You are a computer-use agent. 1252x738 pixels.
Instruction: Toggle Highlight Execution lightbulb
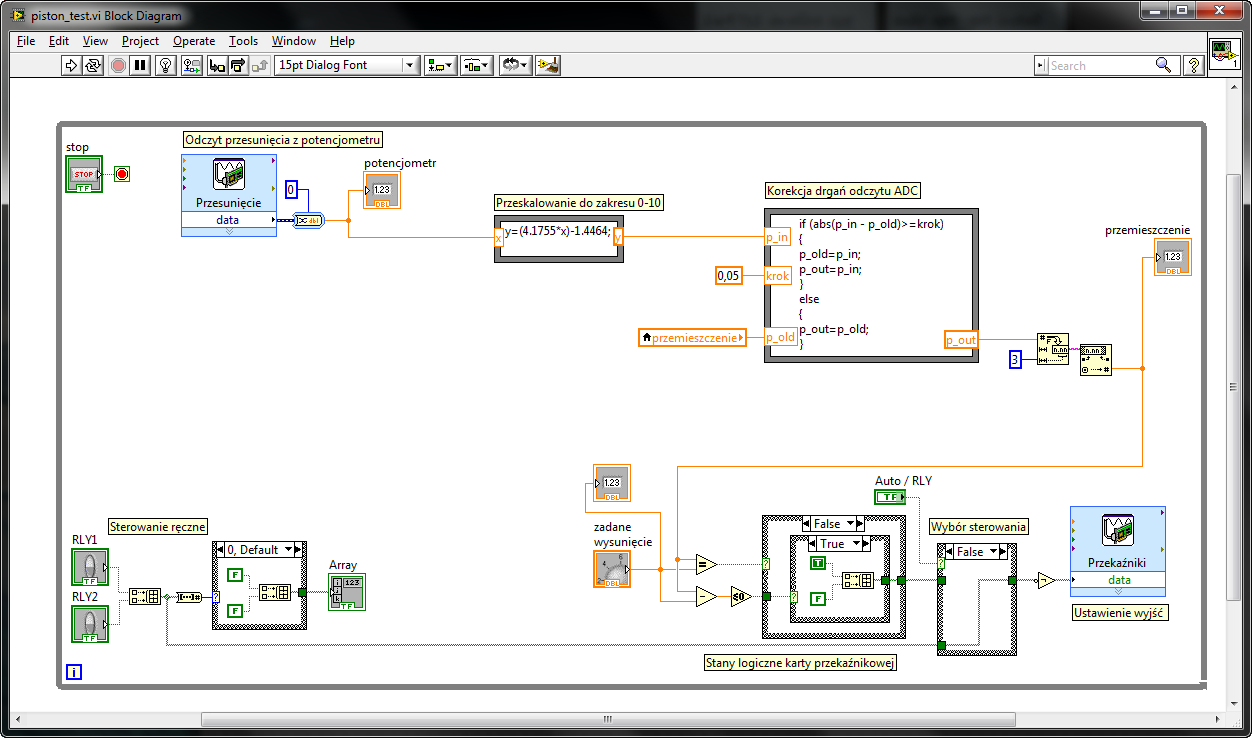(167, 65)
